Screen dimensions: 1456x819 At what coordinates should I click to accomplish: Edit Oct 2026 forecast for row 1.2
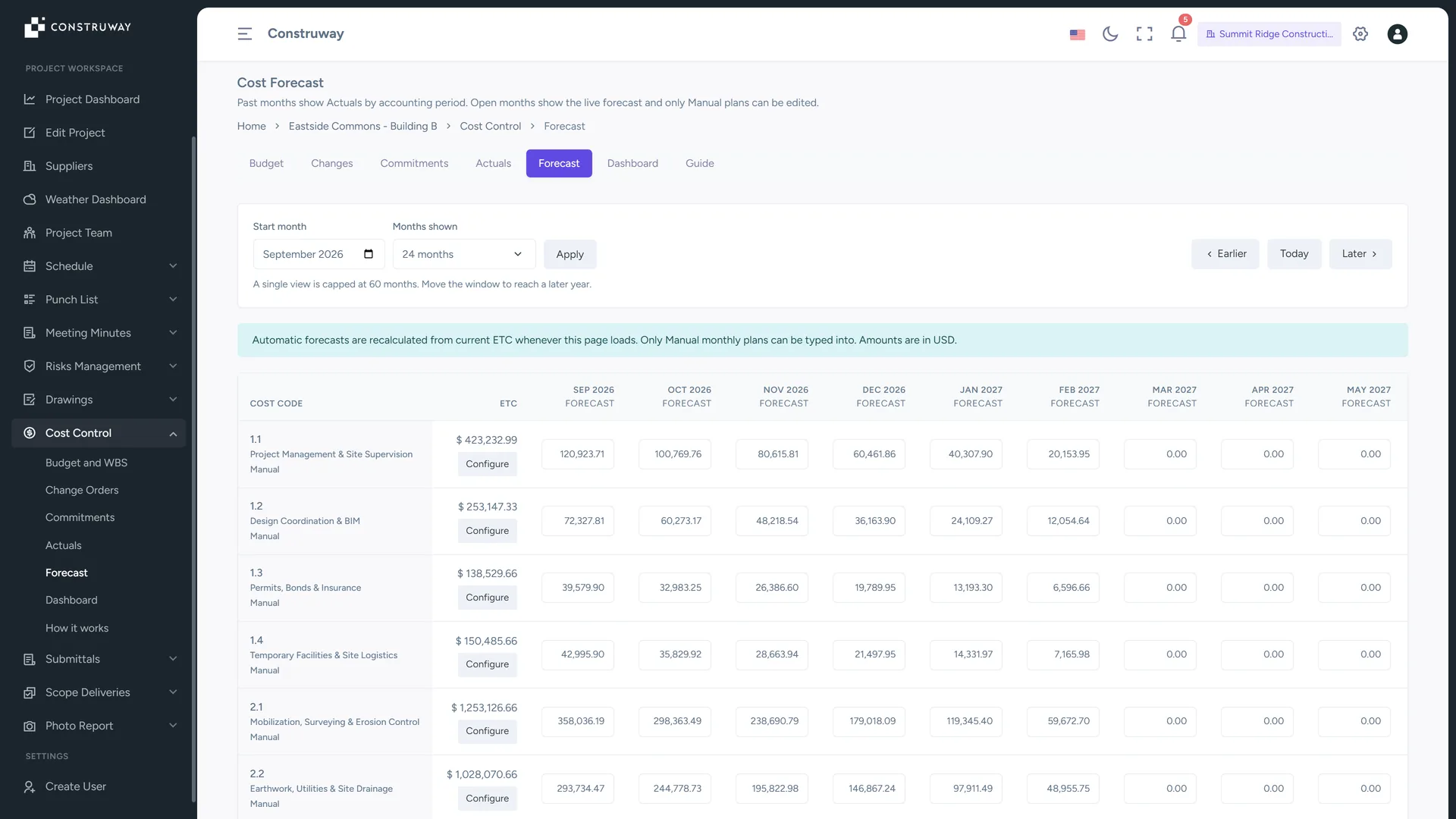click(x=674, y=521)
